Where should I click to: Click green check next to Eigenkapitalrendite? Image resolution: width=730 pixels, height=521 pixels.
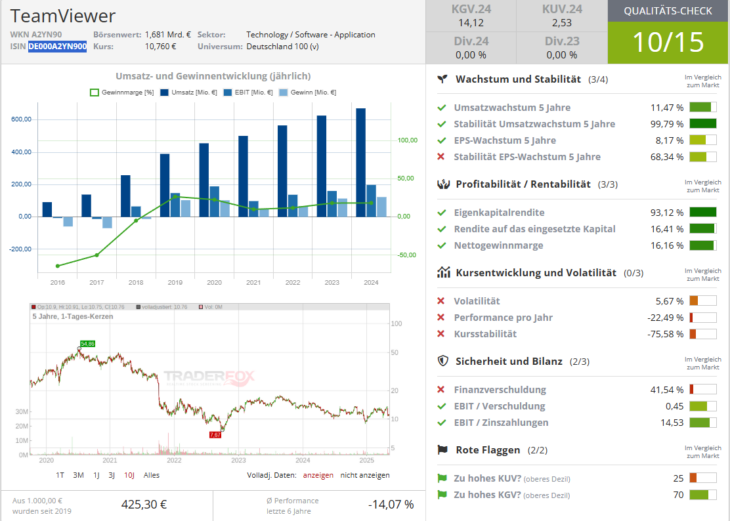click(441, 212)
